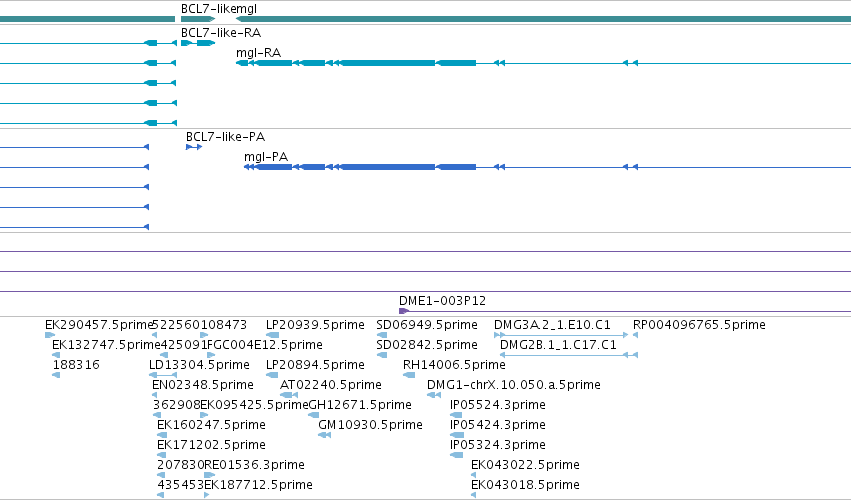The width and height of the screenshot is (851, 500).
Task: Click the DMG3A.2_1.E10.C1 alignment feature
Action: tap(561, 335)
